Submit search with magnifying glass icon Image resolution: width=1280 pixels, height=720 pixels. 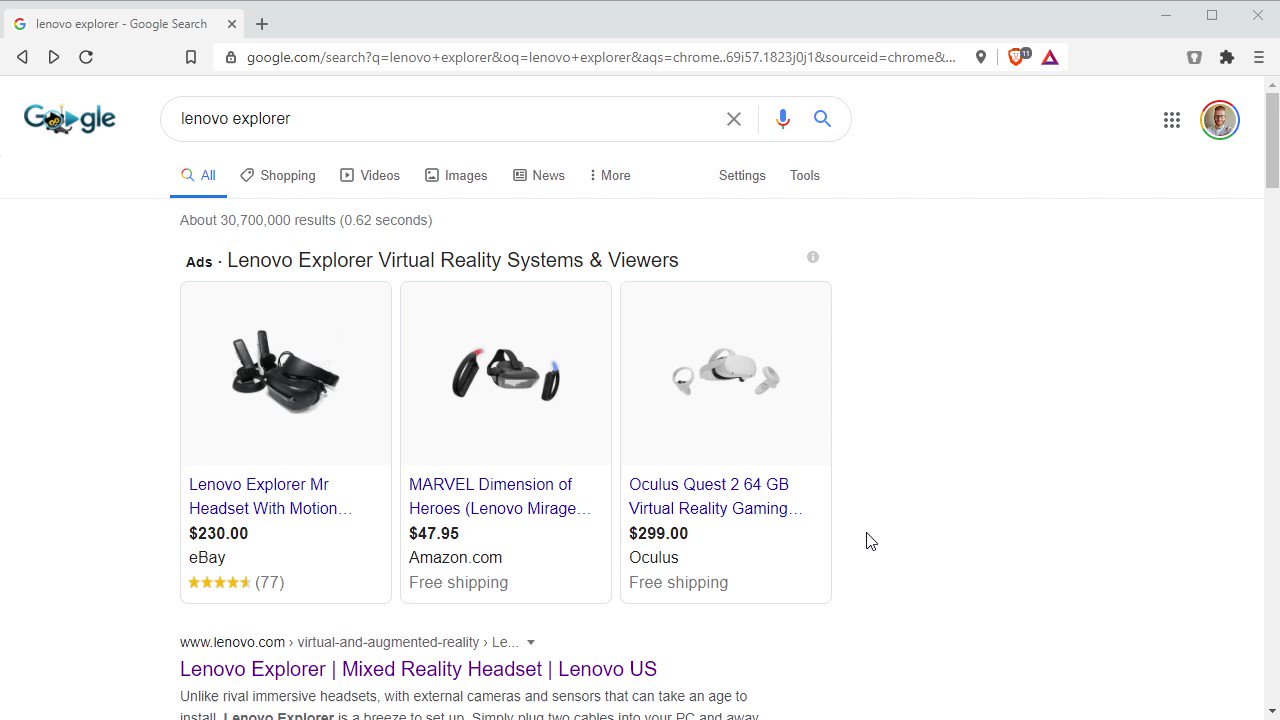822,119
